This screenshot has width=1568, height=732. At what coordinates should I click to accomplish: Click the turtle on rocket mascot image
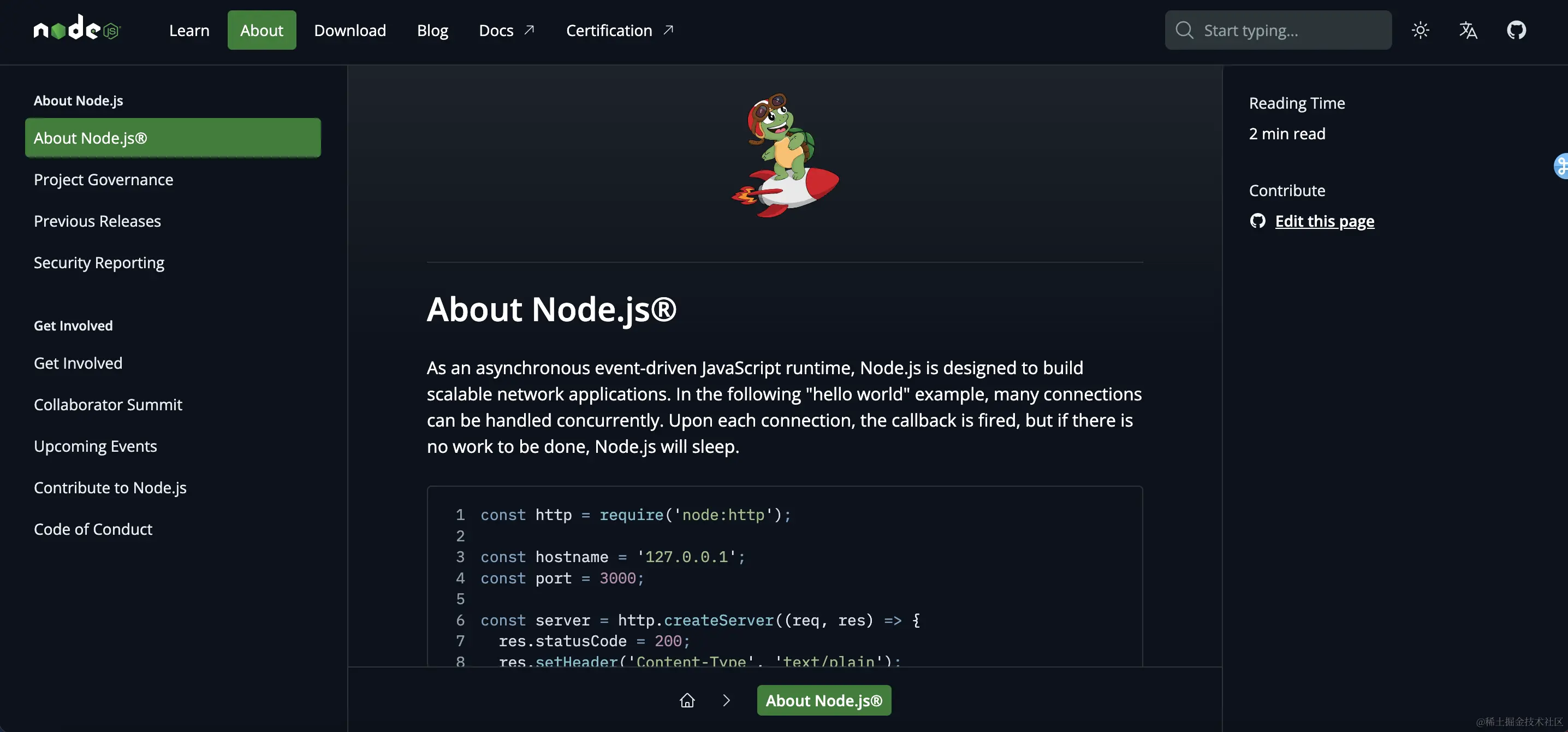[785, 155]
